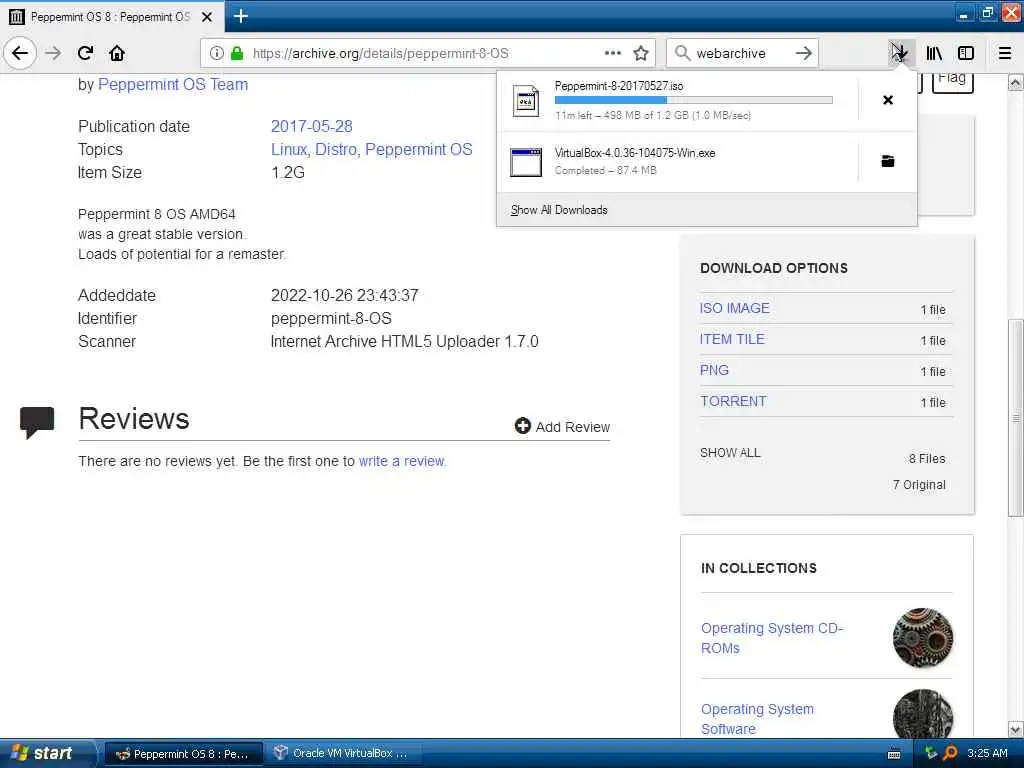Screen dimensions: 1024x768
Task: Click the orange magnifier tray icon
Action: (x=950, y=754)
